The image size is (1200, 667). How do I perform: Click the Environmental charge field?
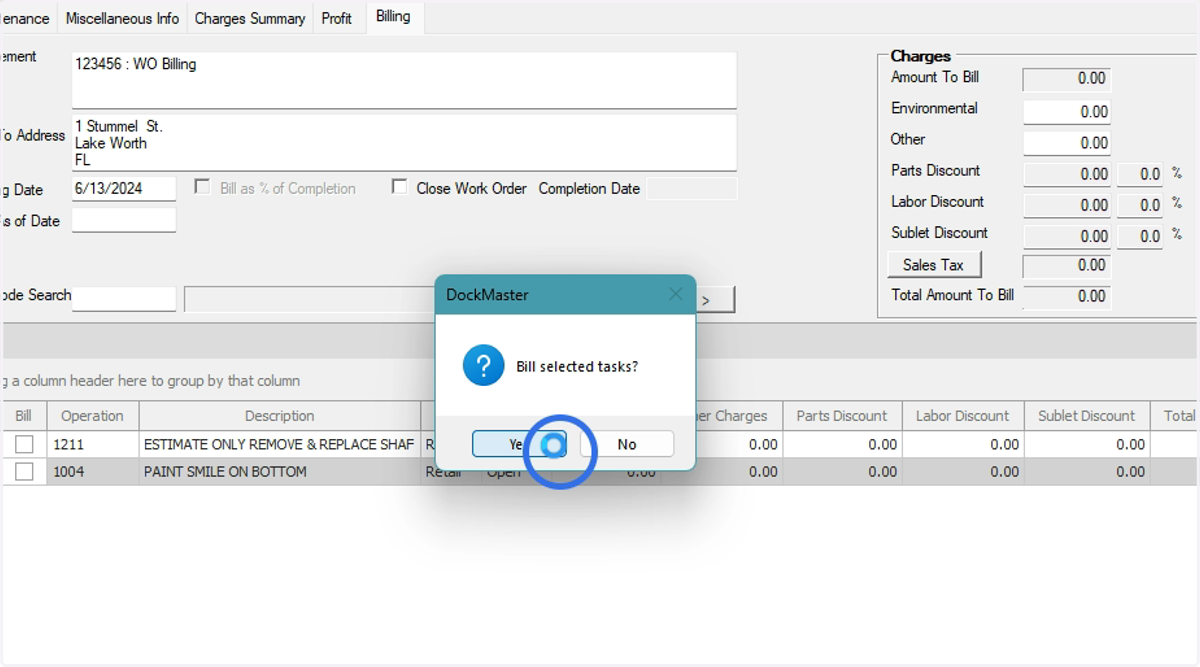[x=1066, y=111]
